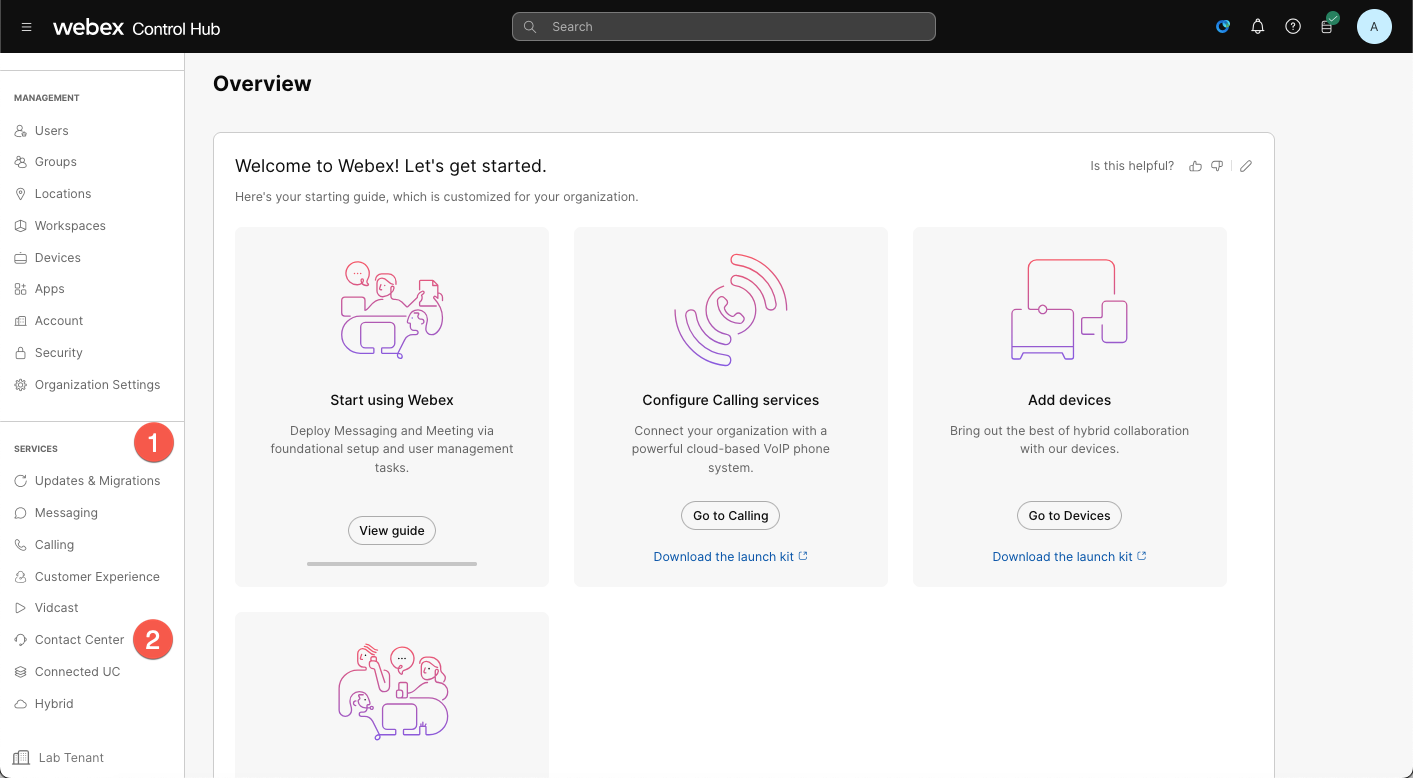
Task: Click the Go to Devices button
Action: tap(1069, 516)
